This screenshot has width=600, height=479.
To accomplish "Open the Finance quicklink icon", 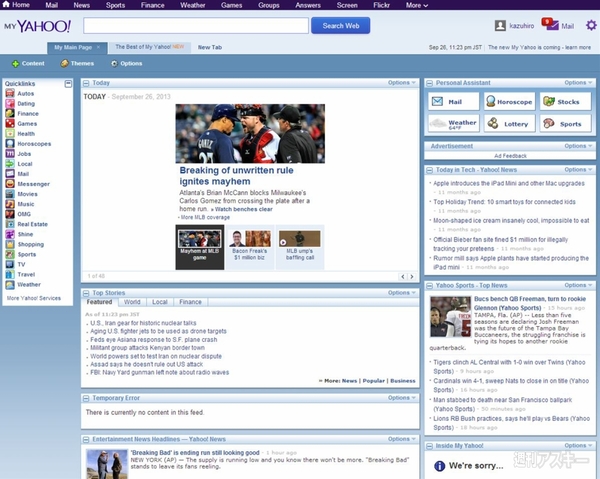I will point(10,113).
